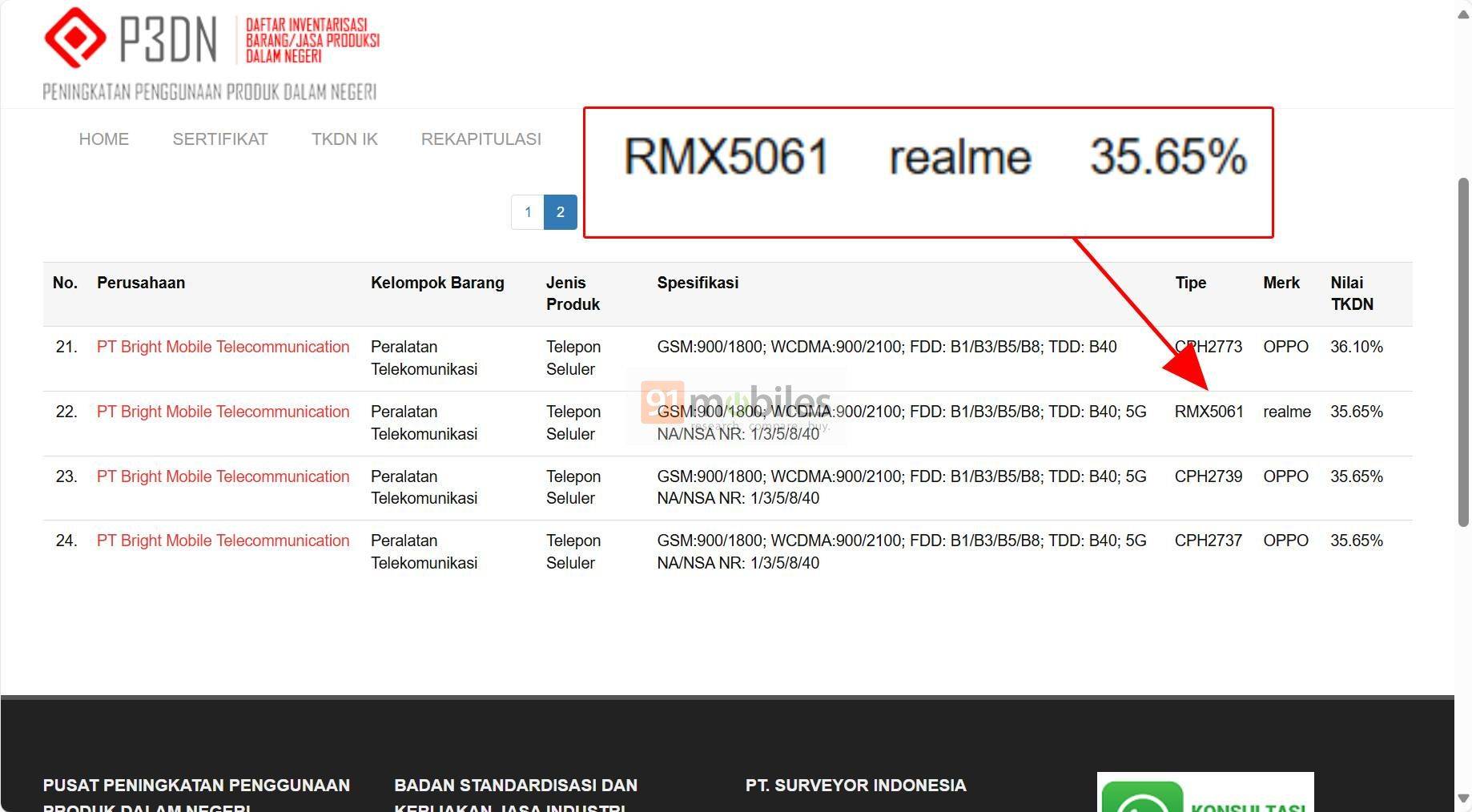Click OPPO brand in row 24

tap(1285, 541)
